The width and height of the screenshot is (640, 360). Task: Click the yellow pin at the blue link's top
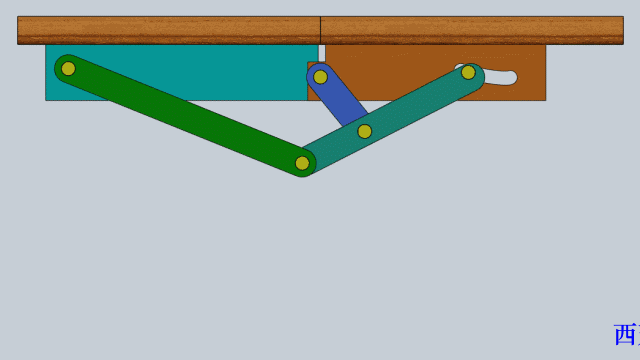click(320, 77)
